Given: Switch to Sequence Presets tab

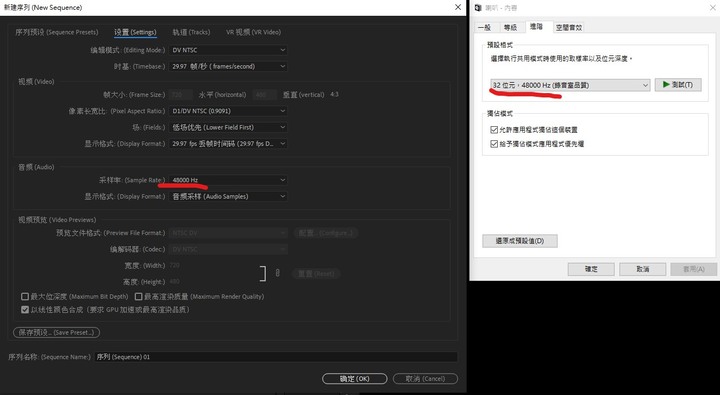Looking at the screenshot, I should click(56, 32).
